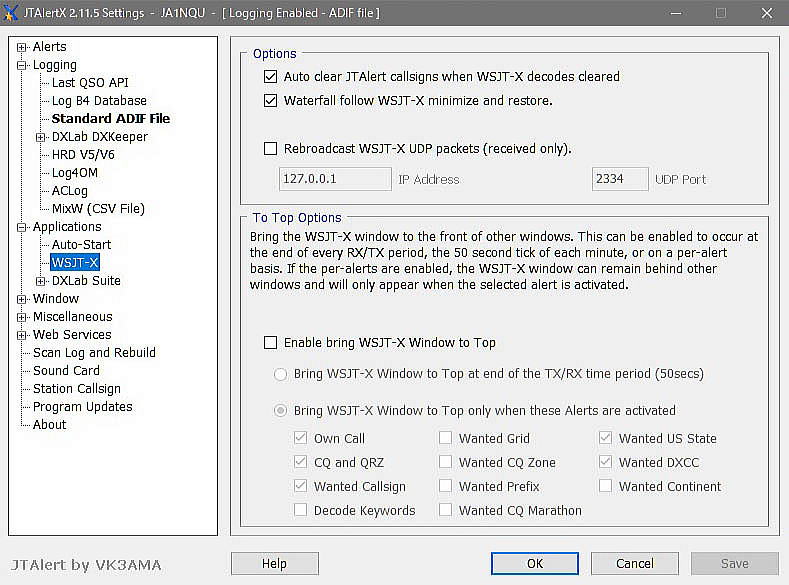Expand the Web Services tree node

[22, 335]
